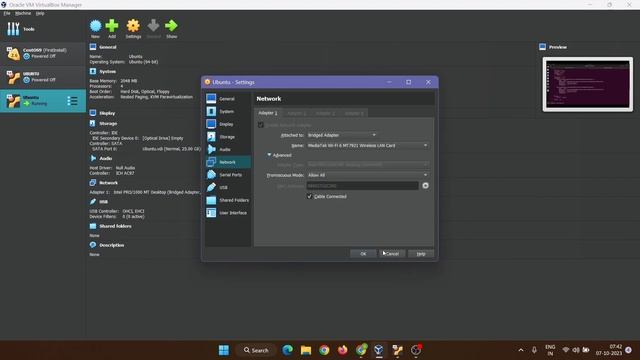Open the Tools entry in VirtualBox Manager
The image size is (640, 360).
point(20,29)
